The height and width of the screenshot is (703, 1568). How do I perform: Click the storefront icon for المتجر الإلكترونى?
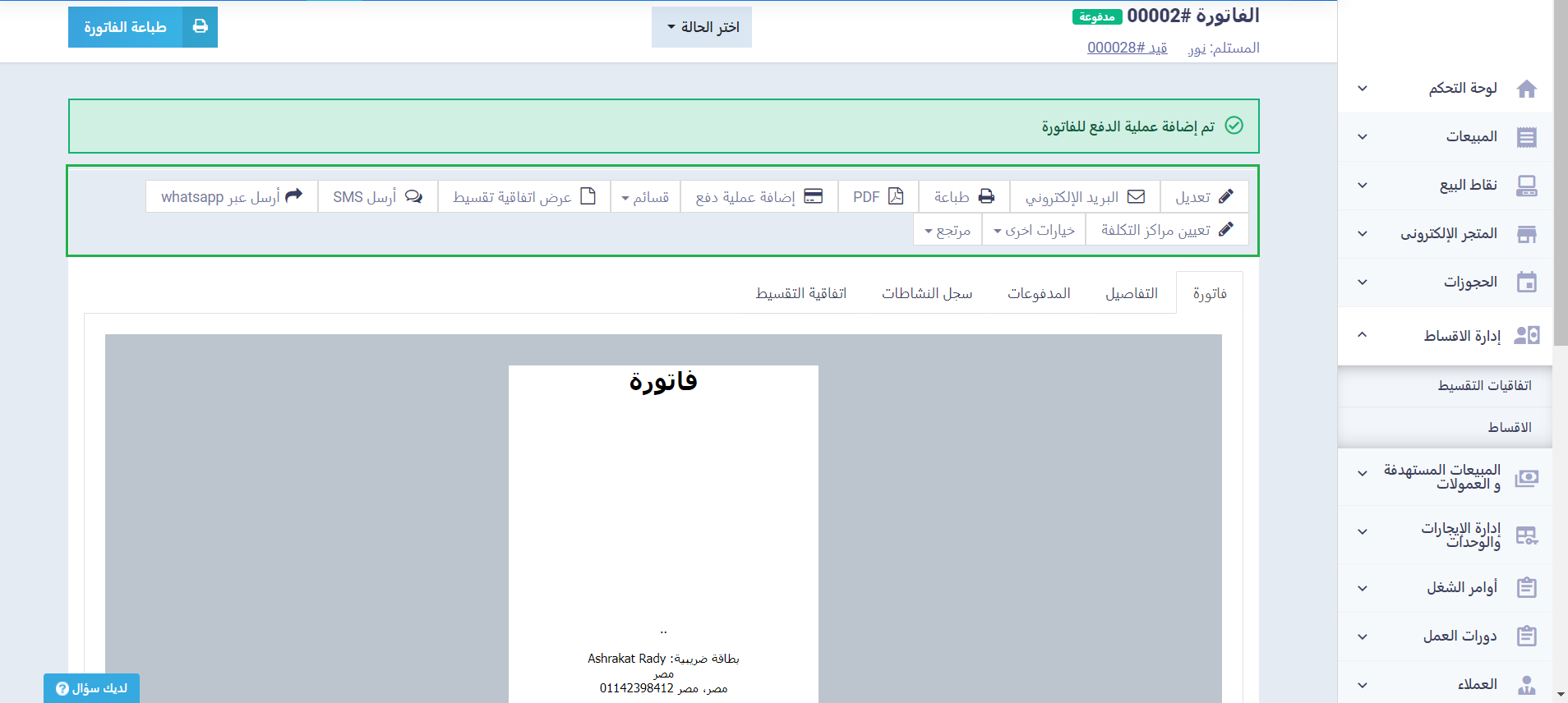point(1526,234)
